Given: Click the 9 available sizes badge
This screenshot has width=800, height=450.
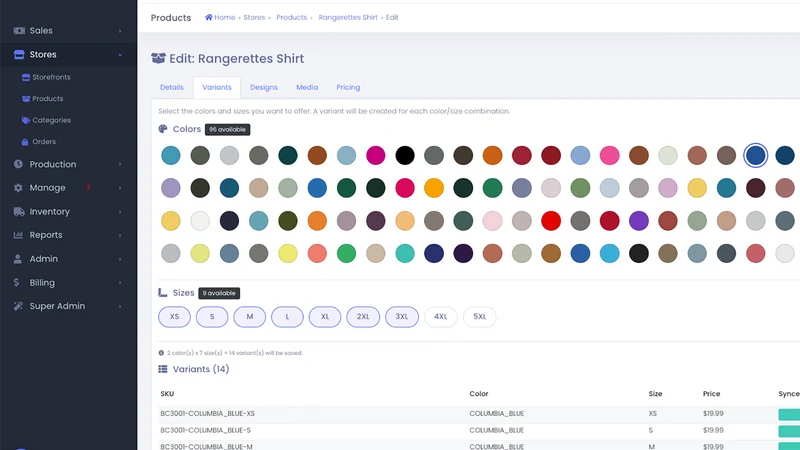Looking at the screenshot, I should pyautogui.click(x=219, y=293).
